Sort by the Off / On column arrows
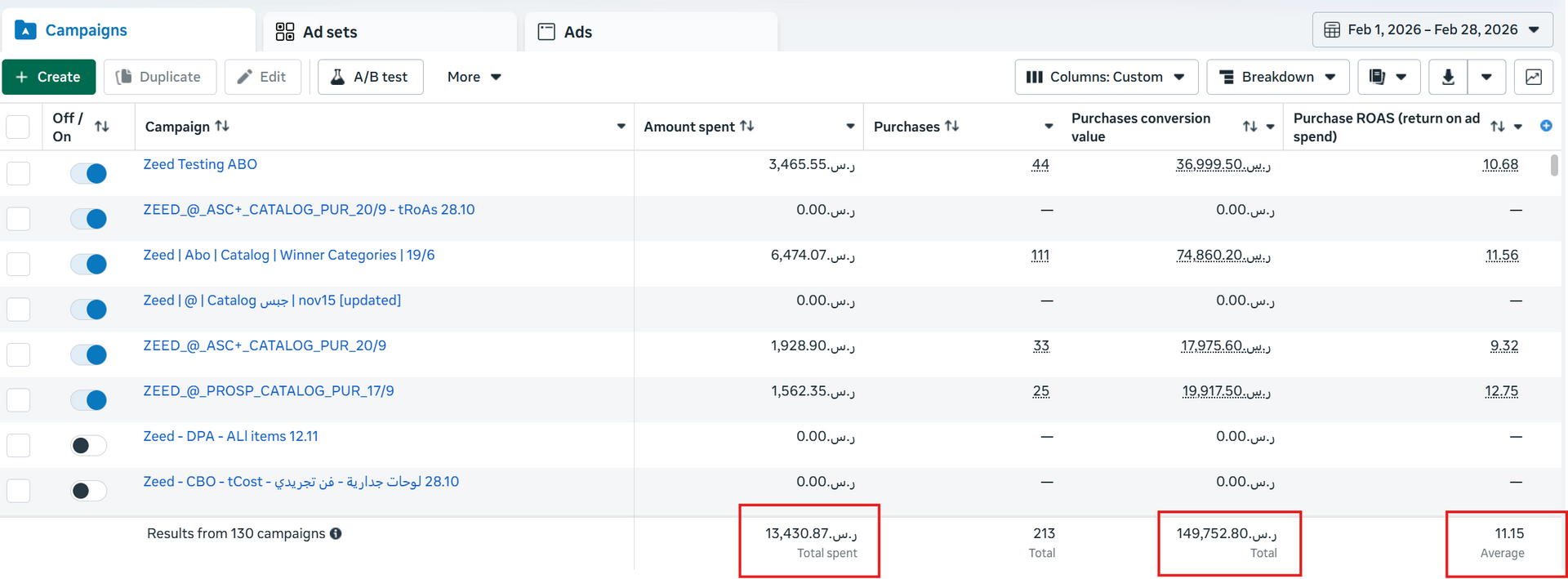1568x579 pixels. point(102,127)
